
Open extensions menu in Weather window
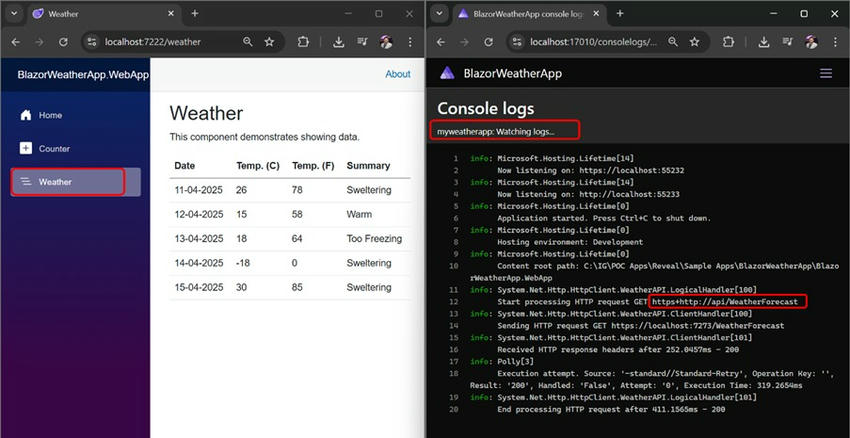click(x=303, y=42)
